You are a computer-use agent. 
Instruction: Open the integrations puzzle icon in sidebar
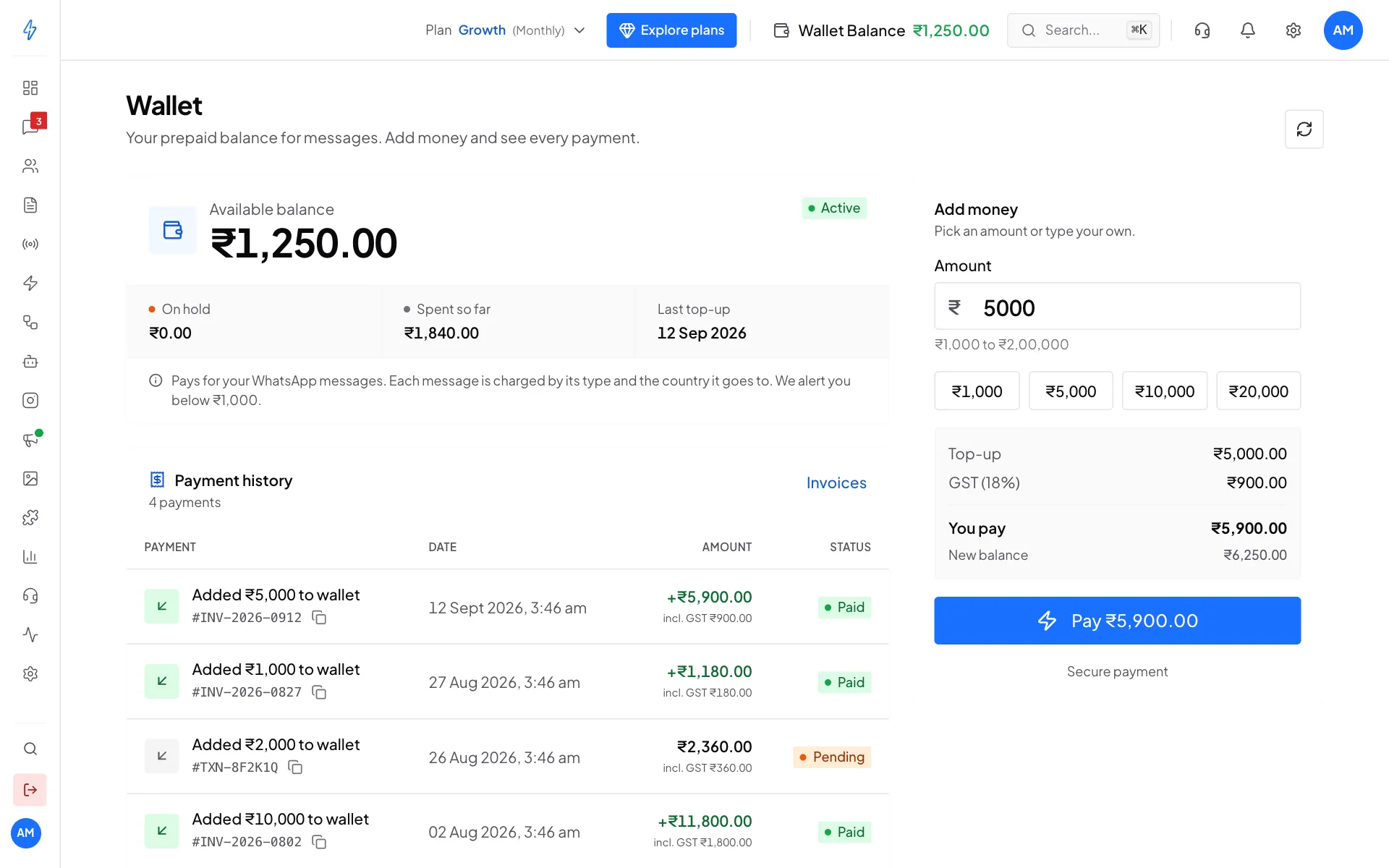click(30, 517)
